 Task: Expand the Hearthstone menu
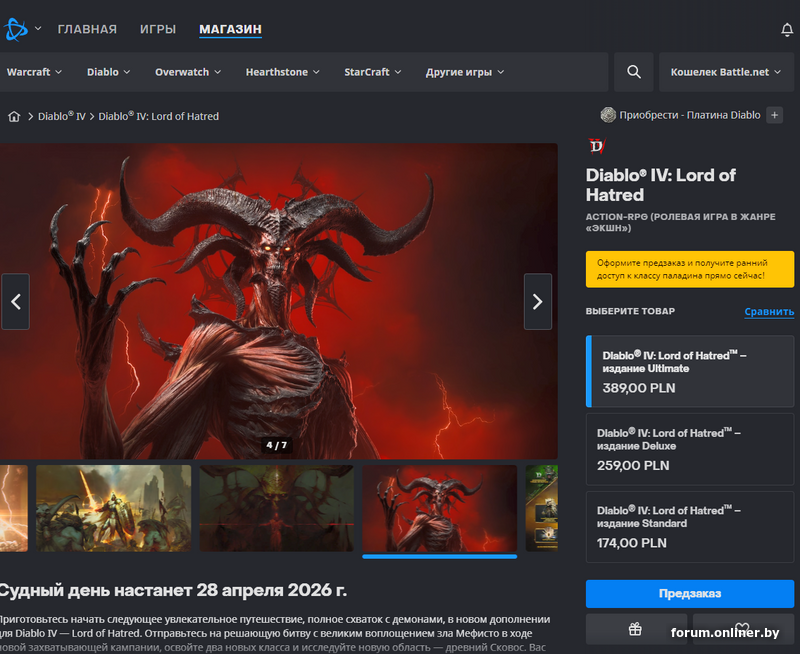[x=283, y=72]
